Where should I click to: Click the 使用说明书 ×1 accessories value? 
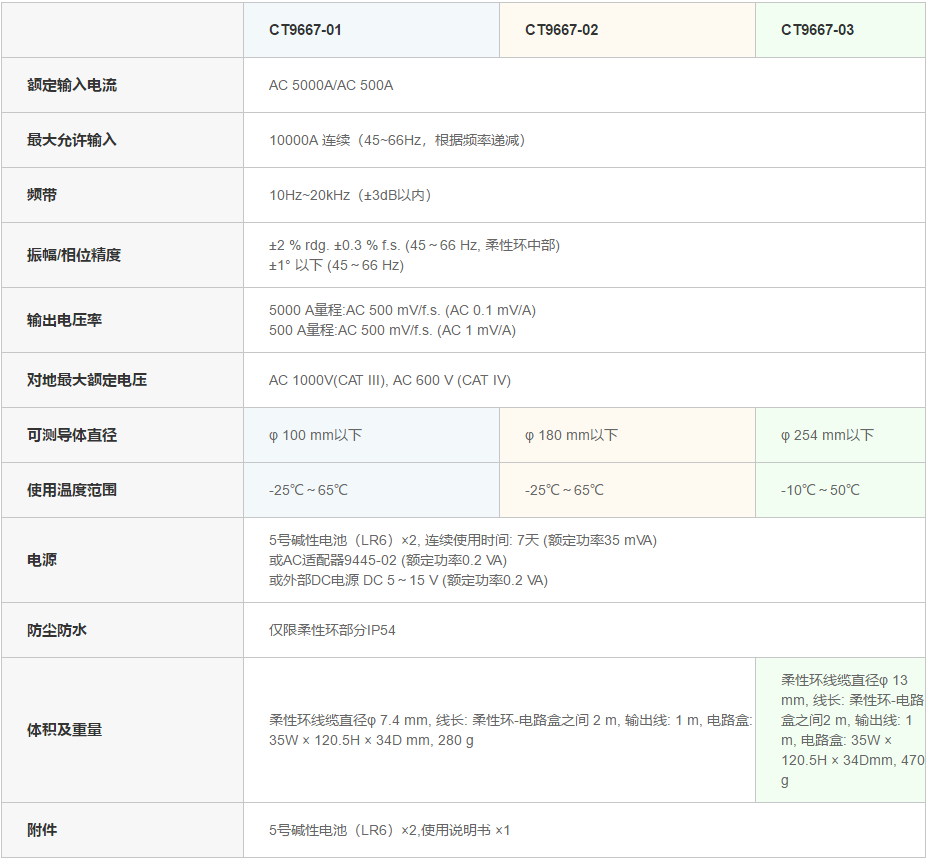389,830
